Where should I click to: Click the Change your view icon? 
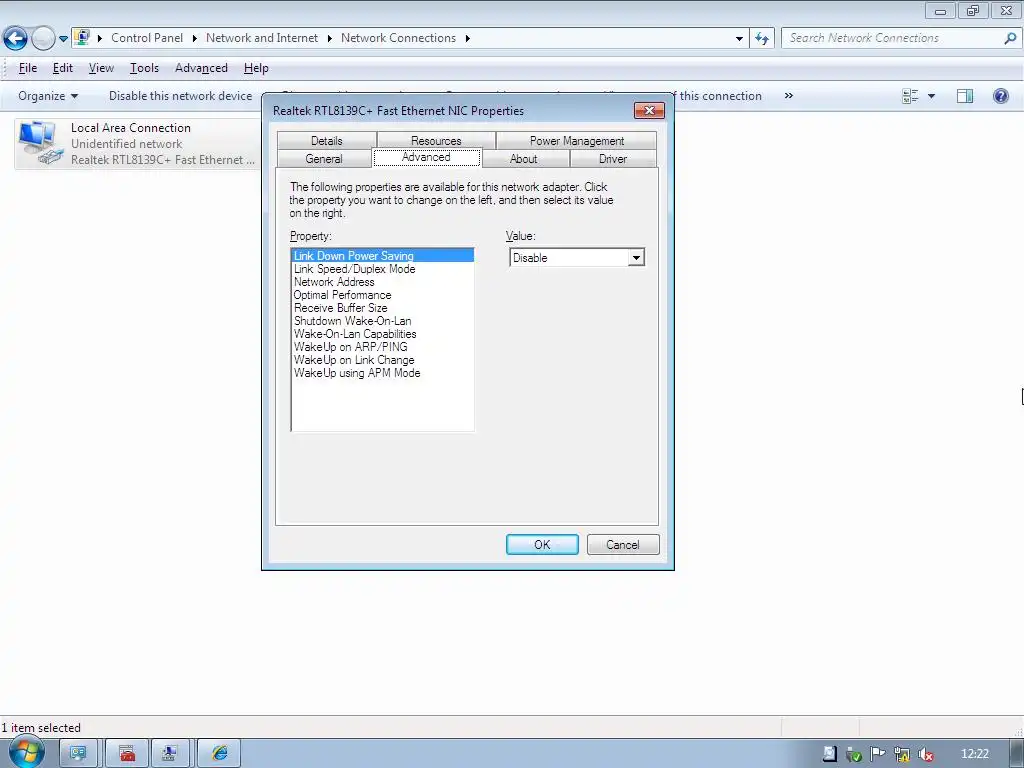point(910,97)
